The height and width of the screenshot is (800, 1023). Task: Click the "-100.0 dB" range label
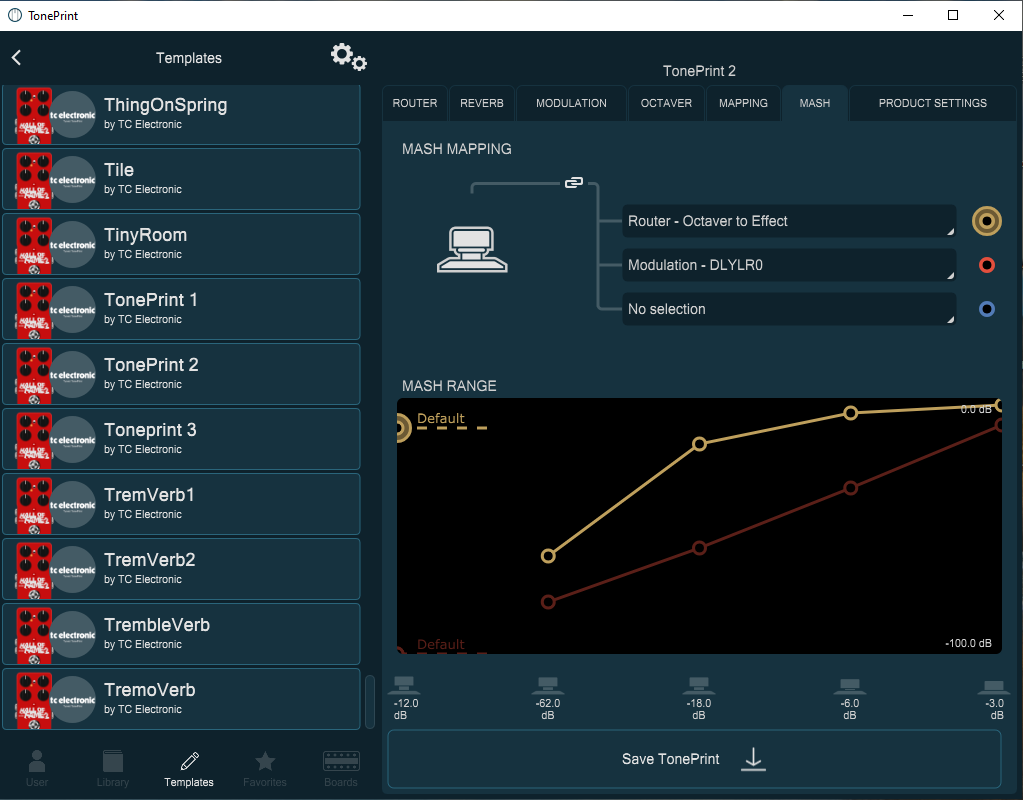(x=968, y=643)
